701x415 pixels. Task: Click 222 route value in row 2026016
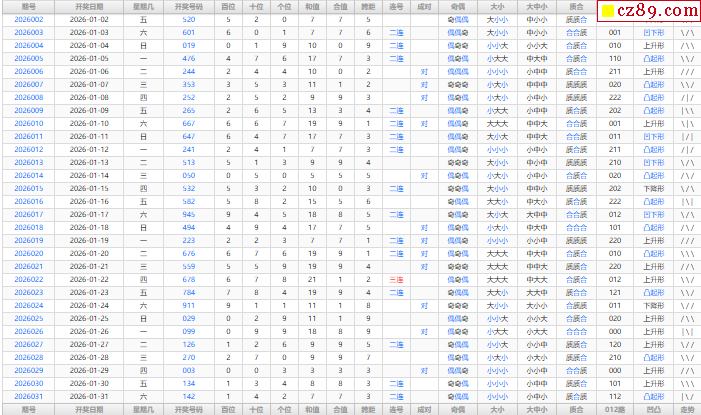pos(615,202)
